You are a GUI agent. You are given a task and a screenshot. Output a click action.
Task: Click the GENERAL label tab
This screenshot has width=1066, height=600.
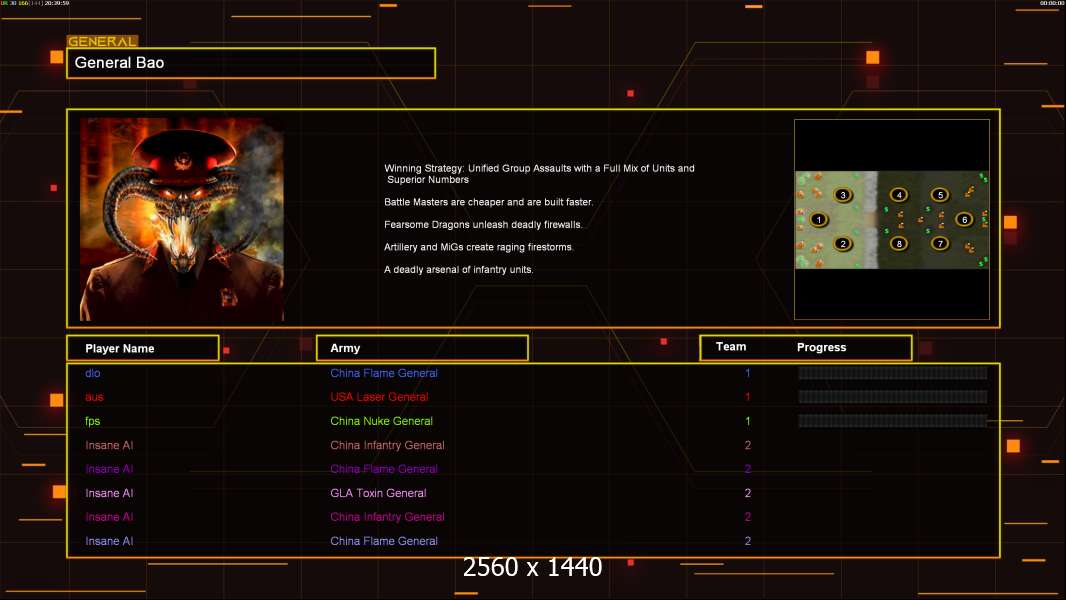pyautogui.click(x=102, y=41)
